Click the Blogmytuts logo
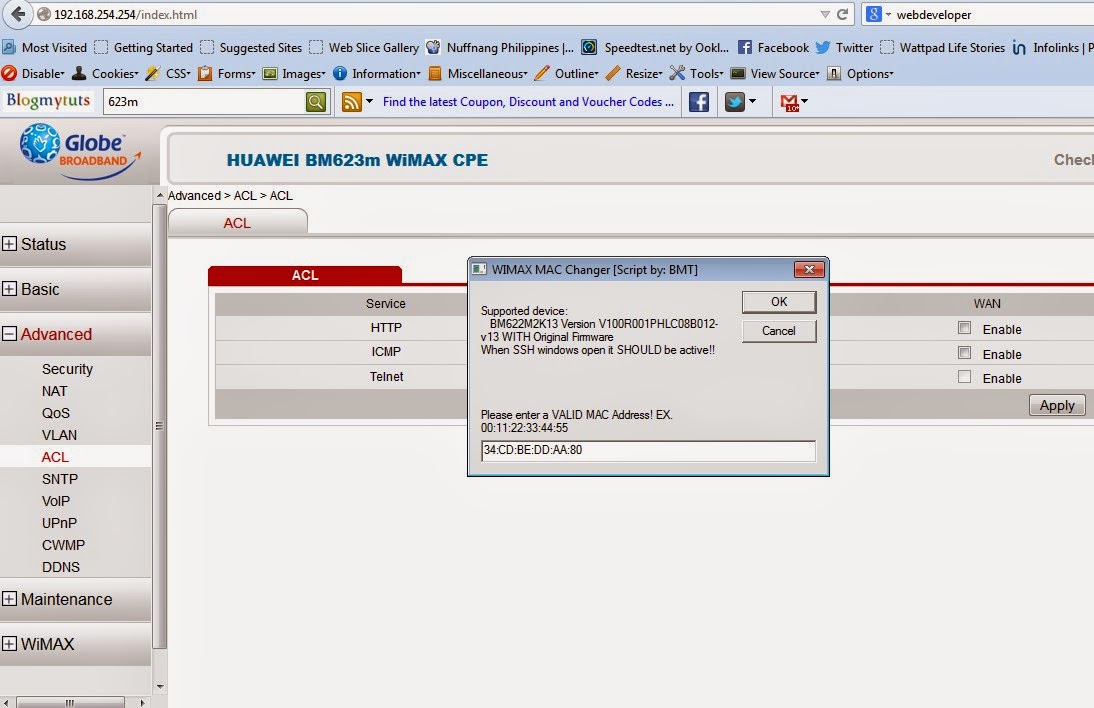The width and height of the screenshot is (1094, 708). click(x=48, y=101)
